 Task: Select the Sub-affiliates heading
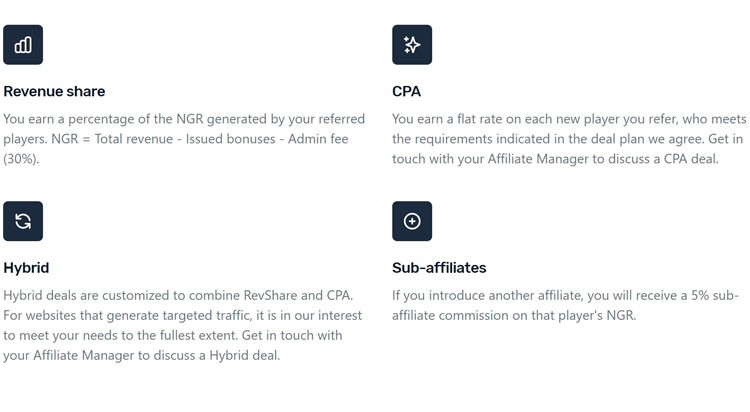(439, 267)
